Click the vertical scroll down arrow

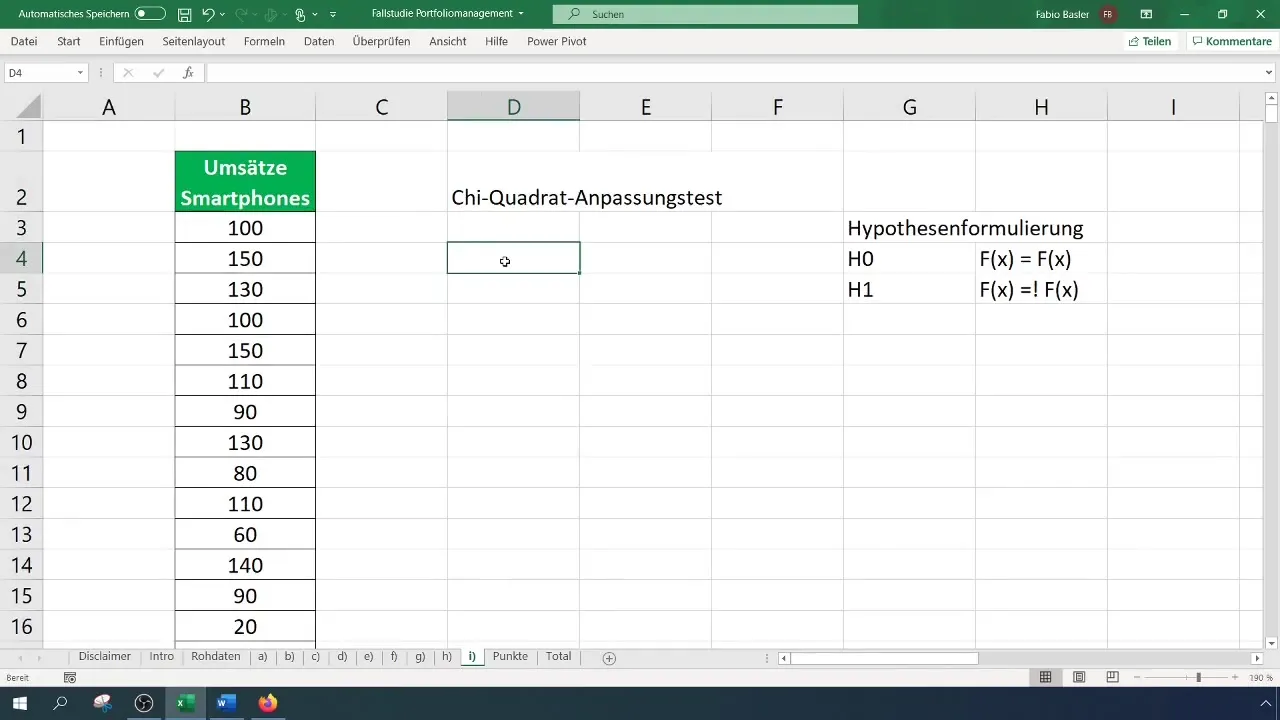click(x=1272, y=643)
